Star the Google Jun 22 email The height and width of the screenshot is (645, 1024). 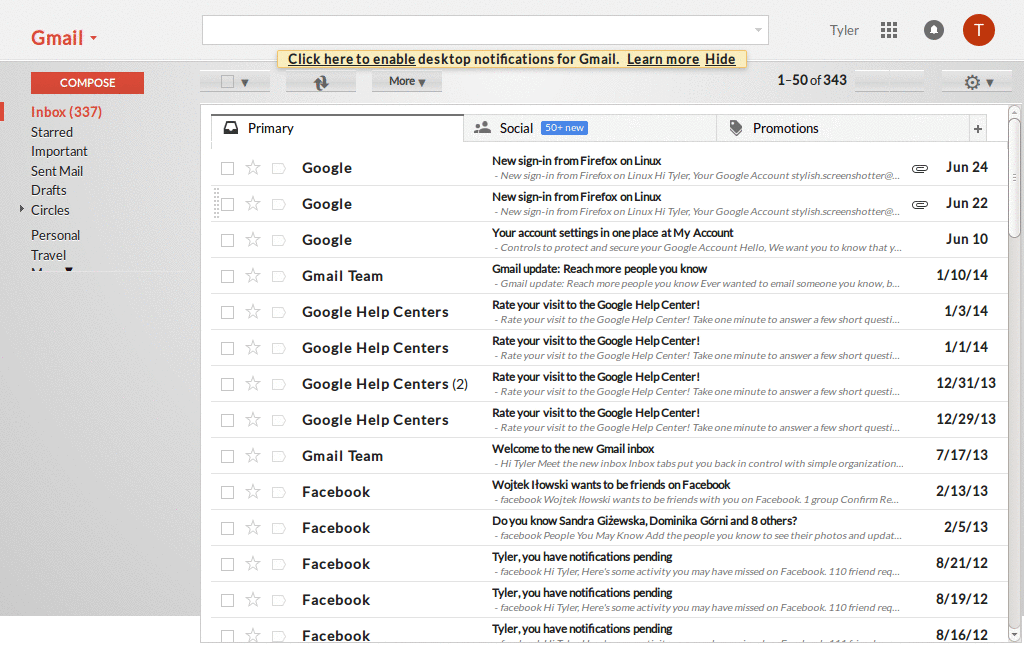click(253, 204)
